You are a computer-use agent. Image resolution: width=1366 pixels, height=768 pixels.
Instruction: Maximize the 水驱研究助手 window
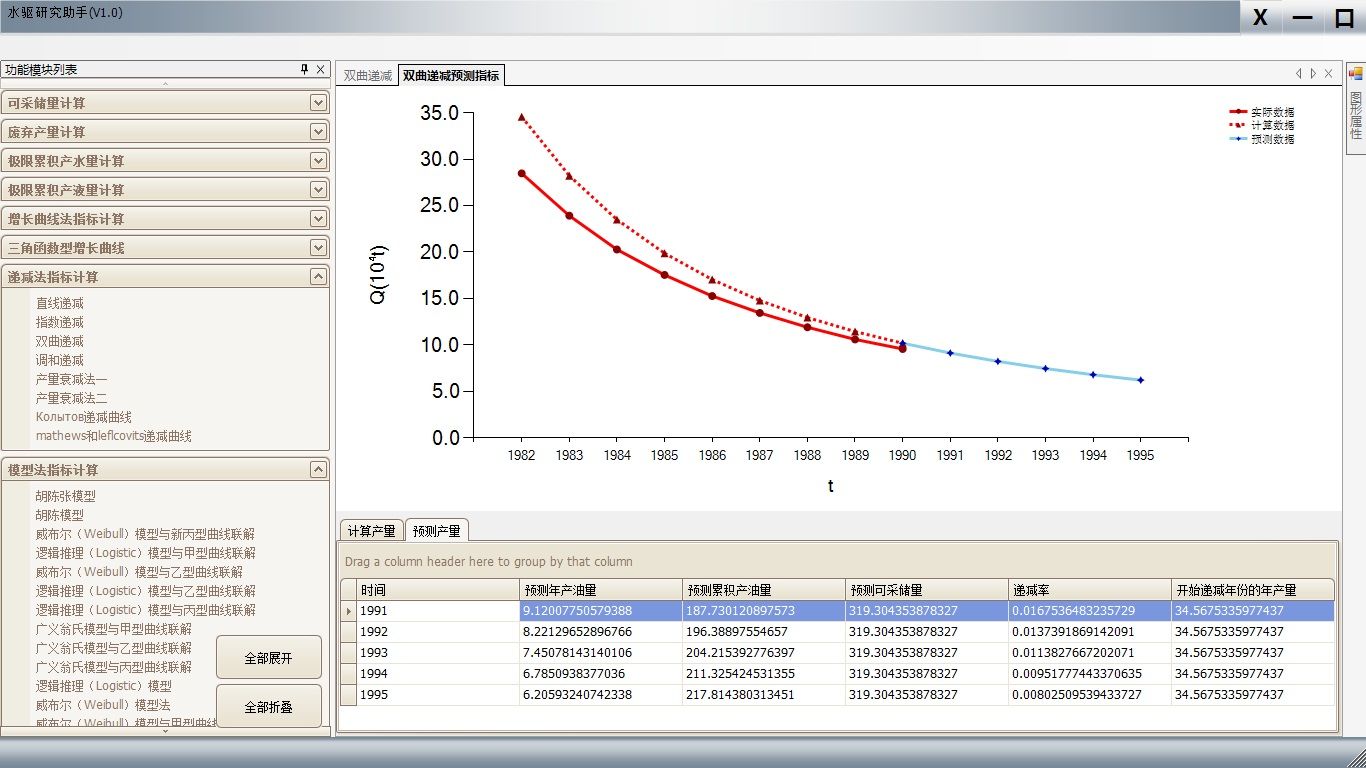click(1345, 18)
